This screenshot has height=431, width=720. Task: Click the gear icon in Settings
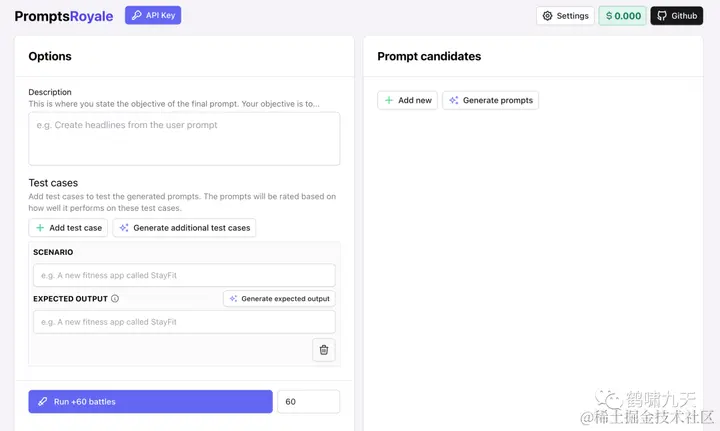pos(547,16)
